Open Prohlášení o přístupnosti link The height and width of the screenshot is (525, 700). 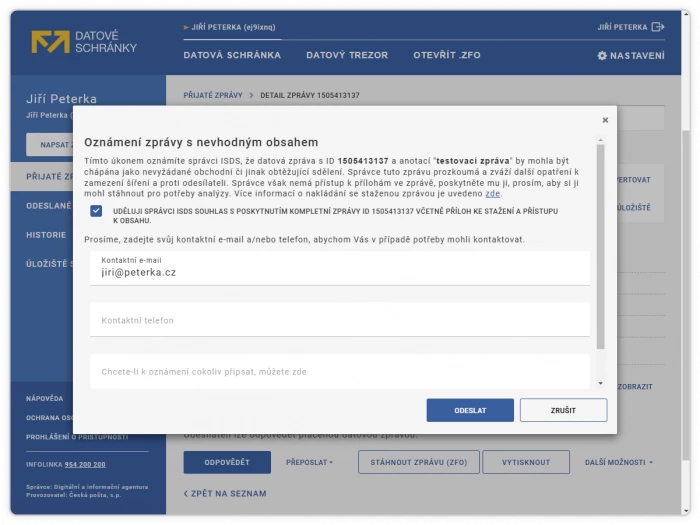click(x=77, y=437)
